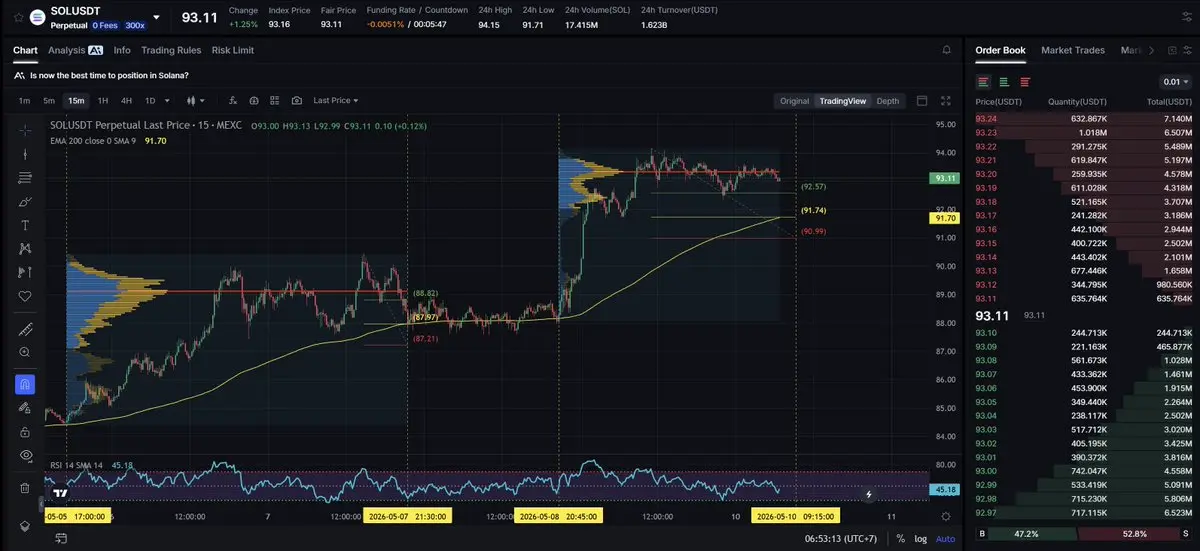
Task: Toggle the magnet mode tool
Action: [x=25, y=384]
